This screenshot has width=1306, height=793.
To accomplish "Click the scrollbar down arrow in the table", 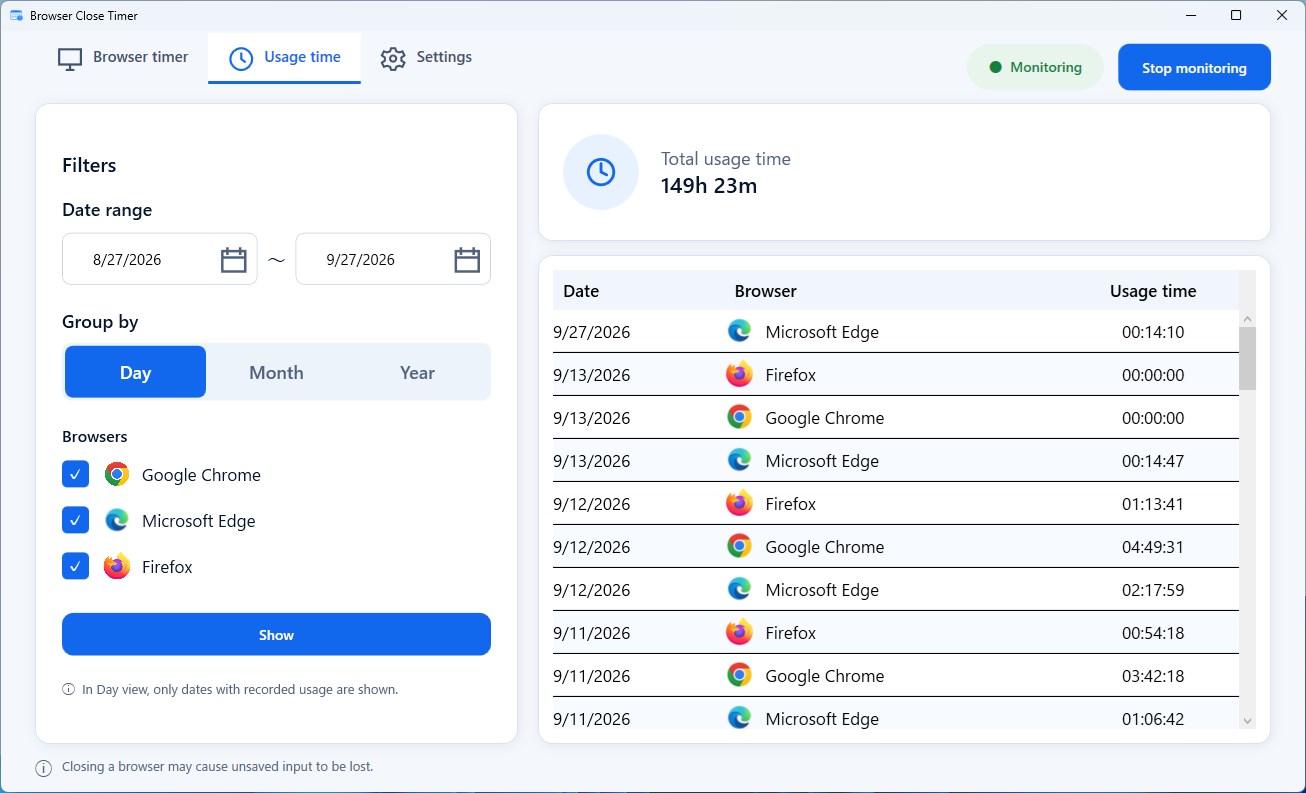I will click(1247, 720).
